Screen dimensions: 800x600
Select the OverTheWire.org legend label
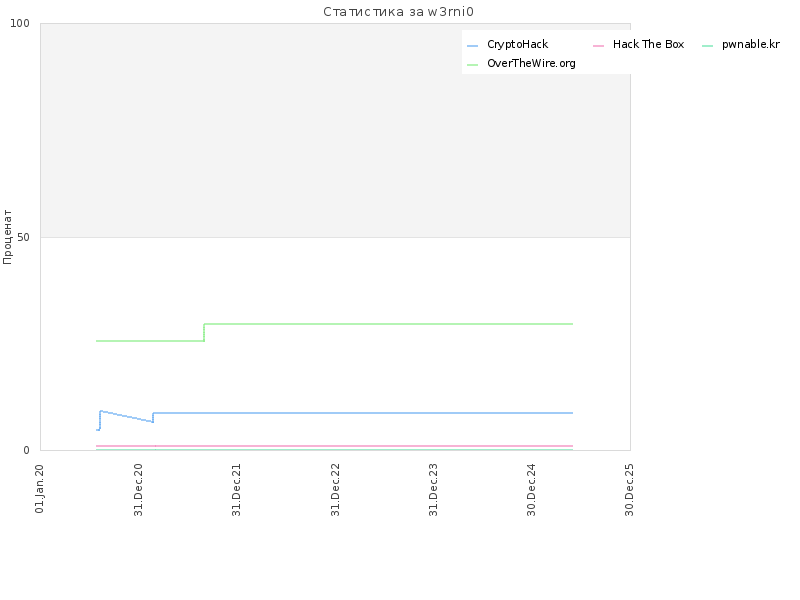[531, 63]
